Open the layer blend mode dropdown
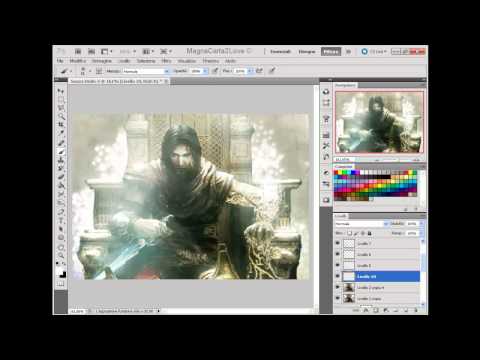The image size is (480, 360). coord(361,224)
